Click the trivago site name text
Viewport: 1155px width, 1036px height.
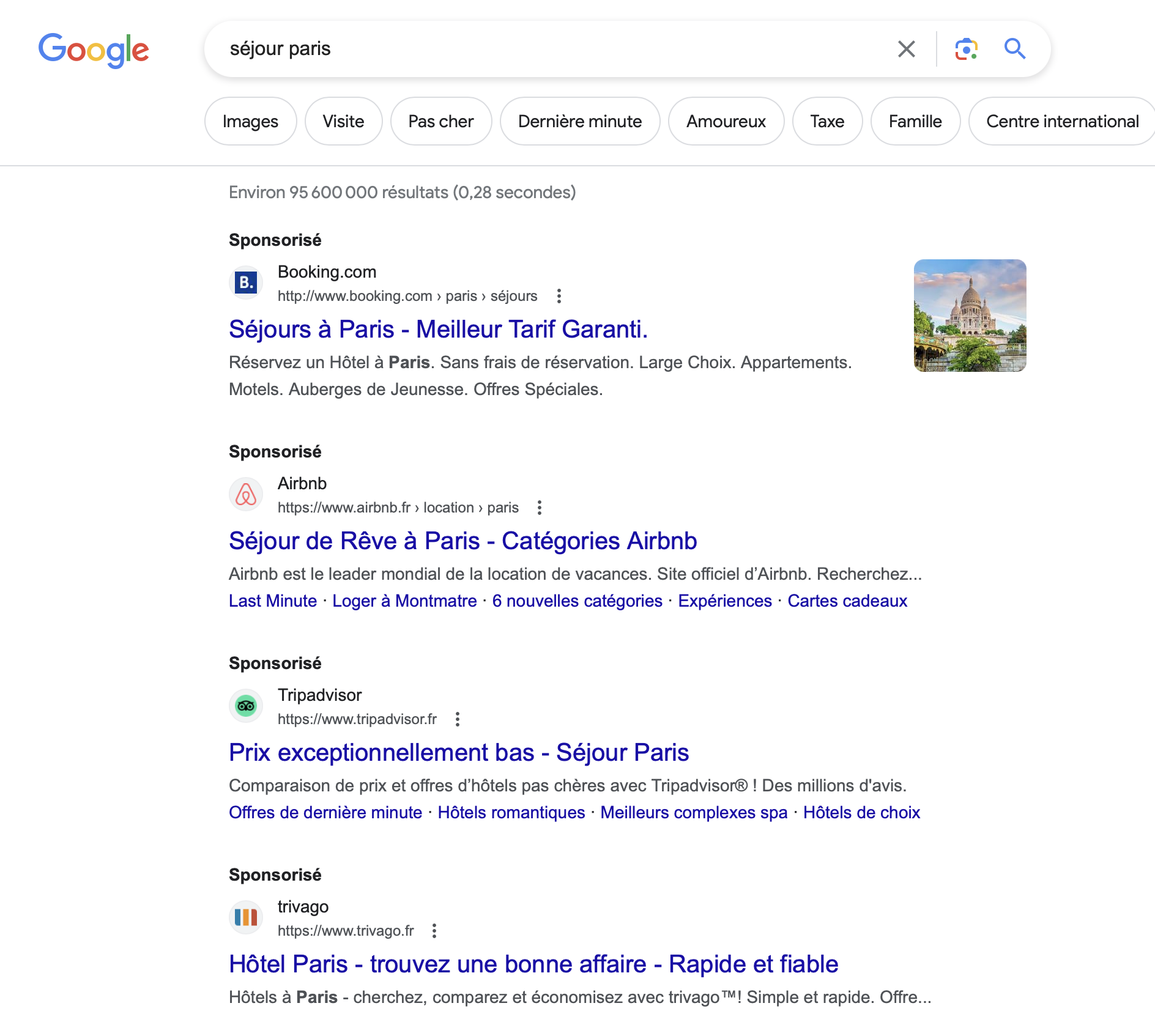pyautogui.click(x=303, y=907)
